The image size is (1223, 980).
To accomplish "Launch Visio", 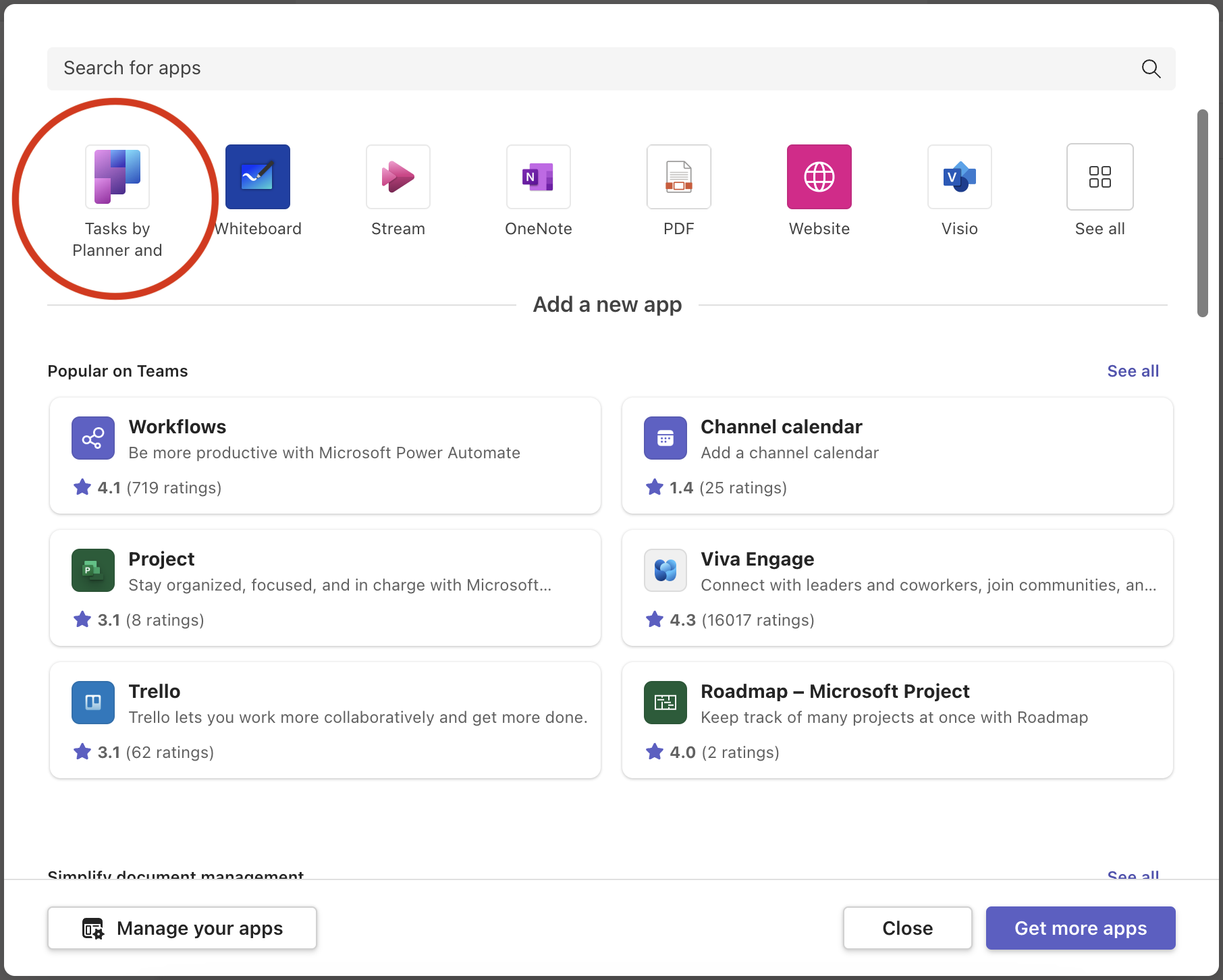I will click(959, 177).
